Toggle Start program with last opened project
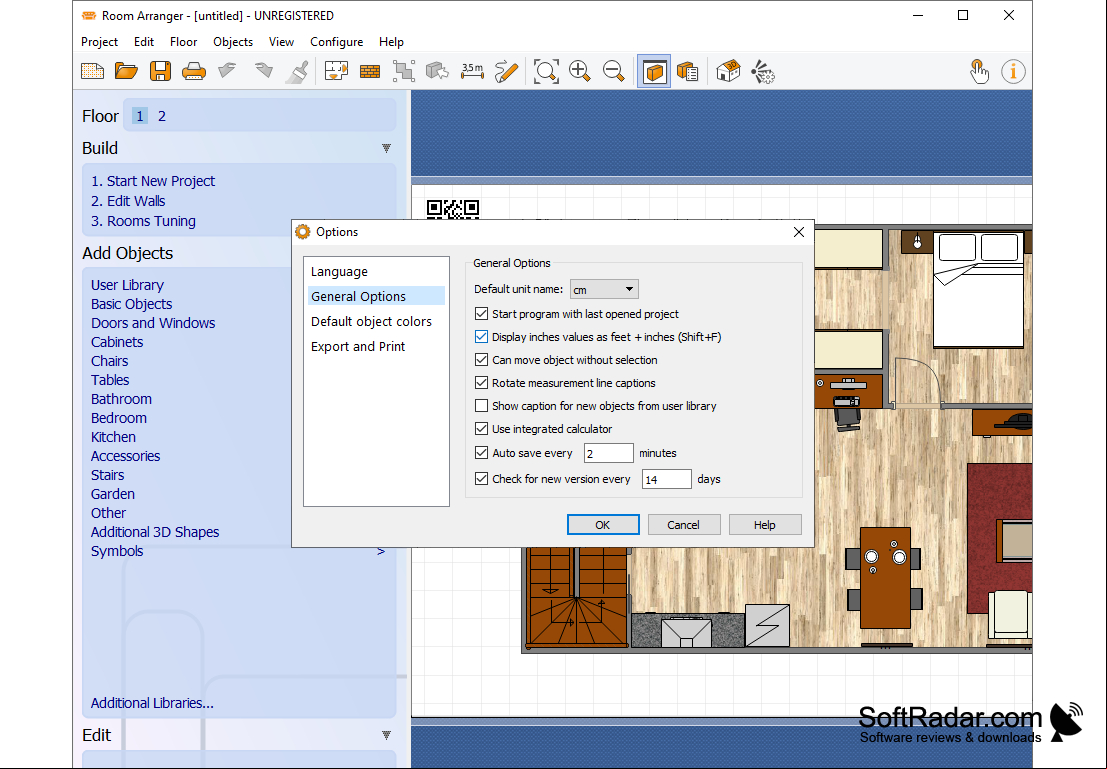The image size is (1107, 769). coord(481,314)
